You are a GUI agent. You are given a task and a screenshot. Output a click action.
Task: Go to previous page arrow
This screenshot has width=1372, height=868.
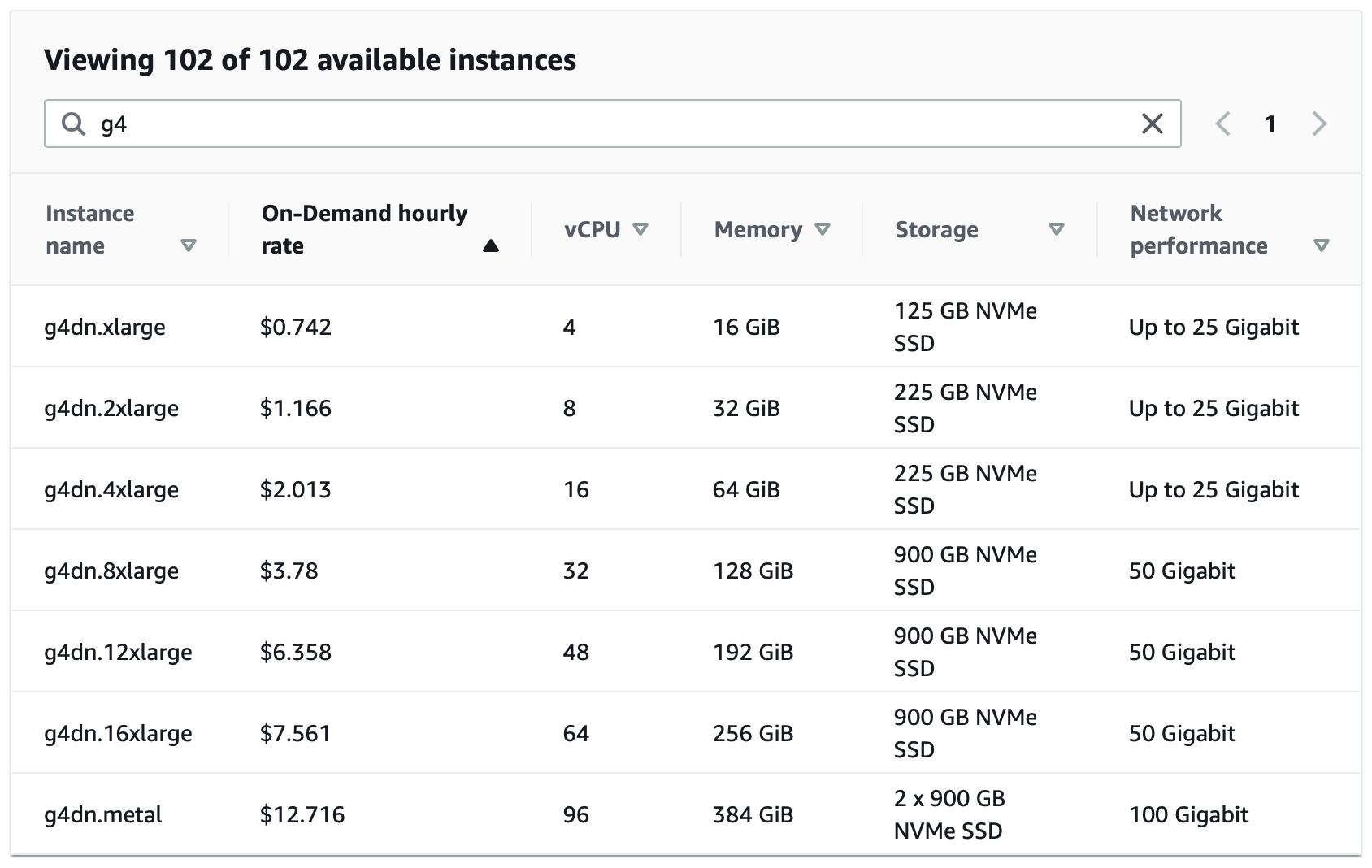coord(1222,124)
